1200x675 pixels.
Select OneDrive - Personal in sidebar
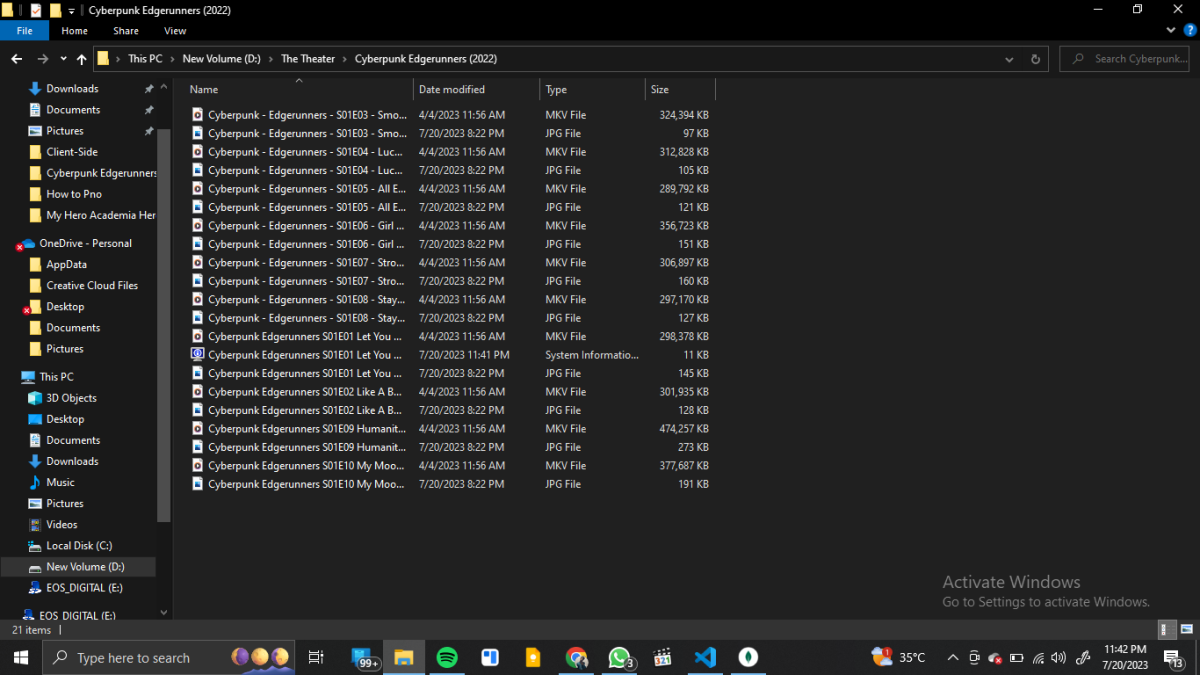(85, 243)
